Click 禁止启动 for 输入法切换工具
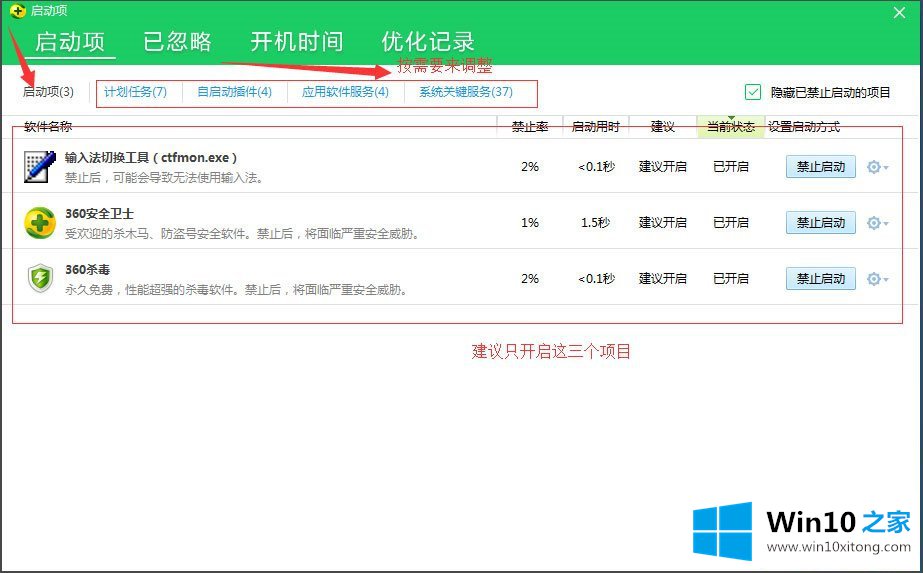This screenshot has height=573, width=923. (x=821, y=167)
